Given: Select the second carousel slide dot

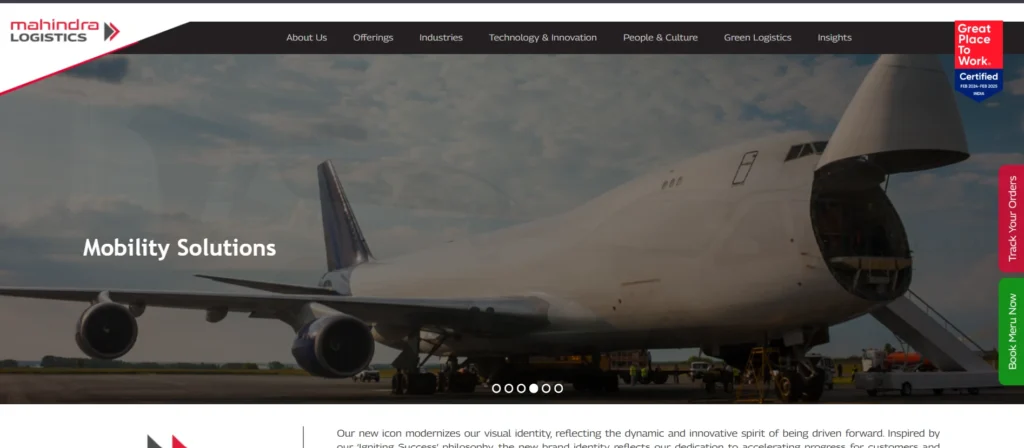Looking at the screenshot, I should tap(509, 388).
